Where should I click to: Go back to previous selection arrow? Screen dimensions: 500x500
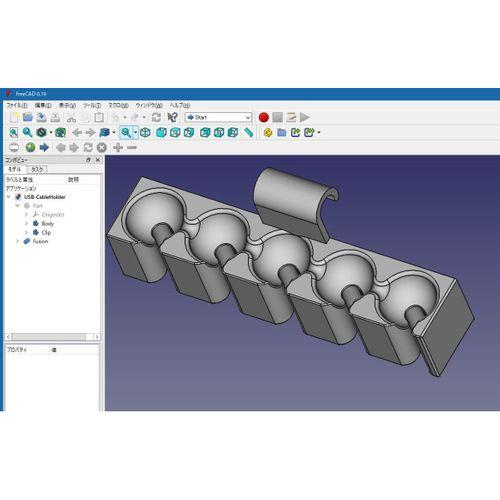[77, 133]
